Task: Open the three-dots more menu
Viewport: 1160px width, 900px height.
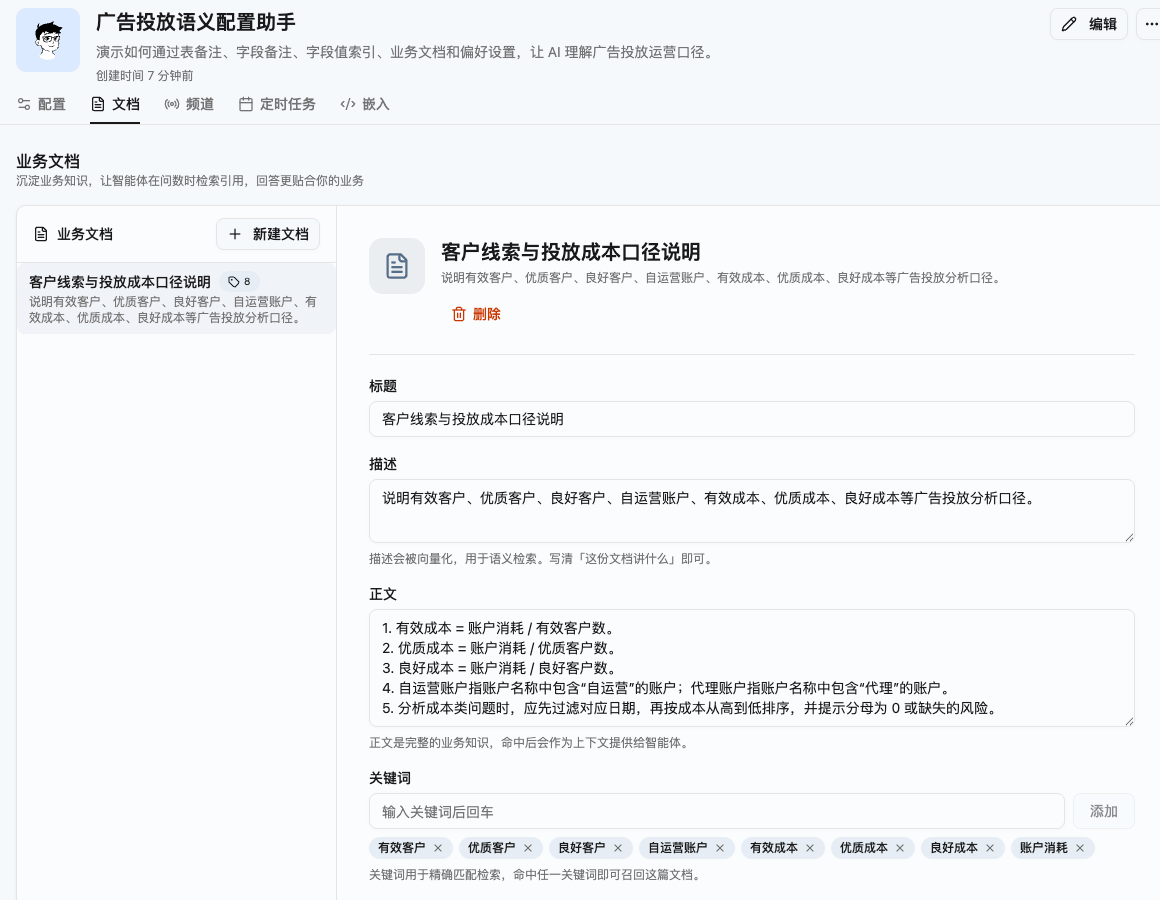Action: coord(1150,24)
